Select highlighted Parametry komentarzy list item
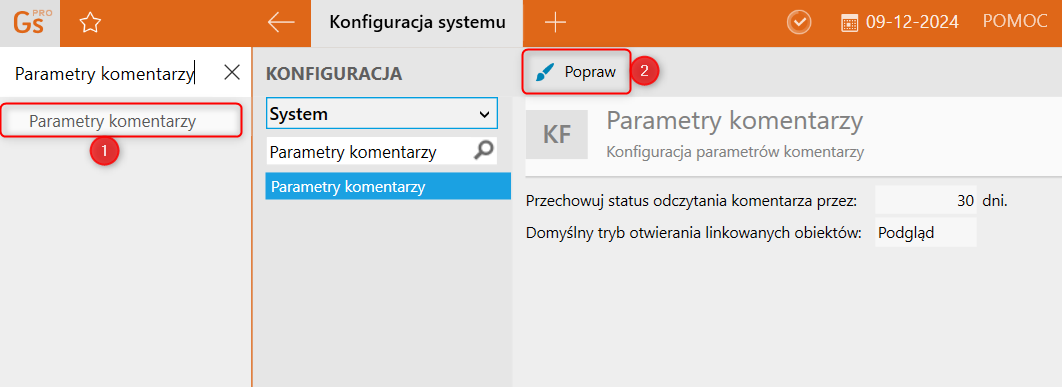 (x=388, y=186)
